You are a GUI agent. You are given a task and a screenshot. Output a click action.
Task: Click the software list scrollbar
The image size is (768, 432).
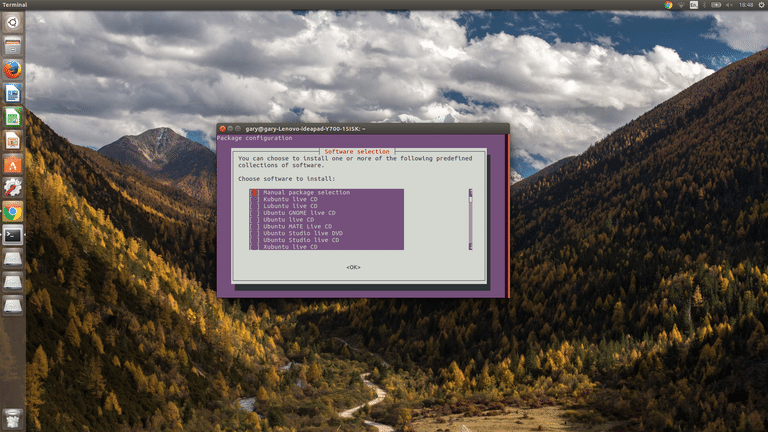tap(470, 219)
